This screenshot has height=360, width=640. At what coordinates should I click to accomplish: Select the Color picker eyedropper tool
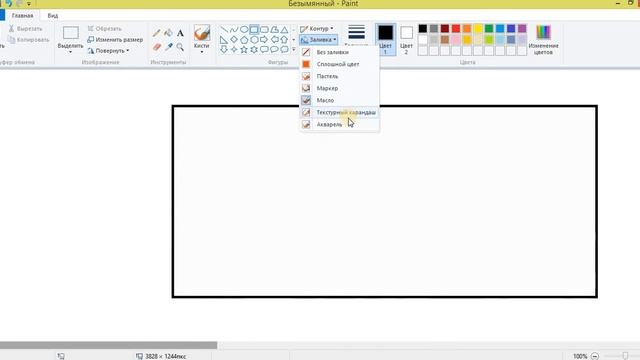[x=169, y=47]
